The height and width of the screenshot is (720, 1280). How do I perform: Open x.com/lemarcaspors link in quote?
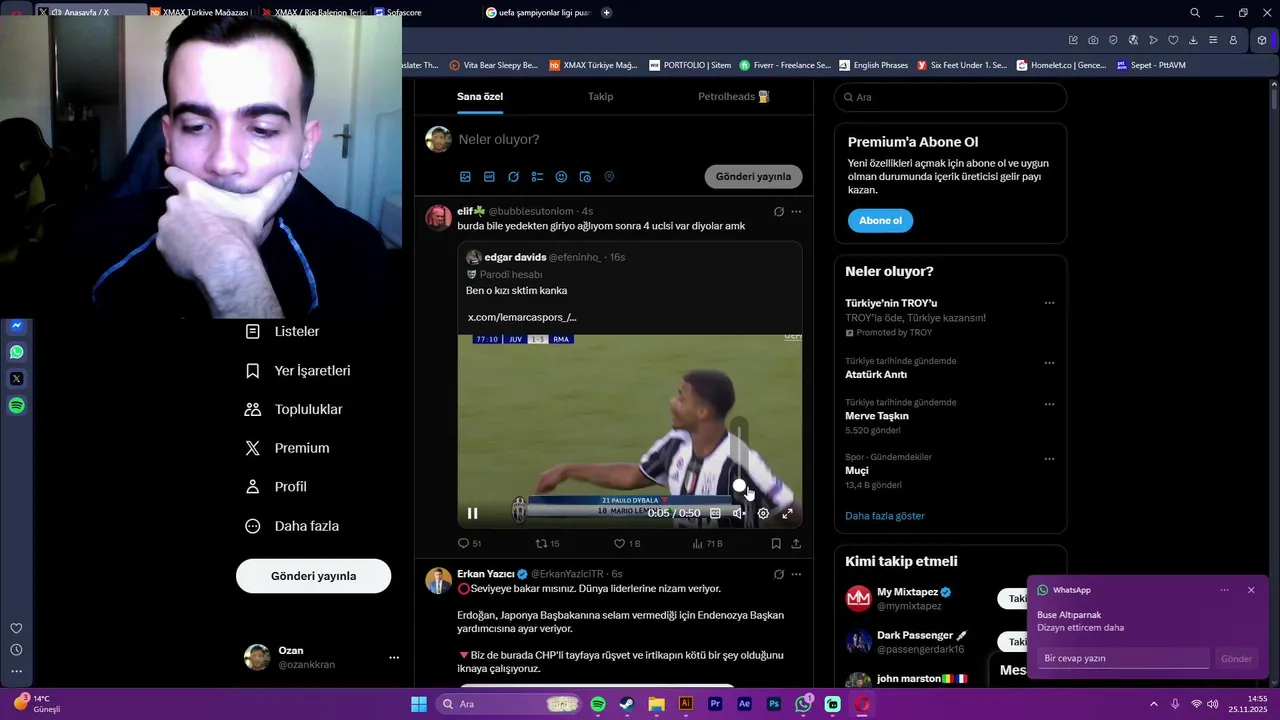pos(522,317)
